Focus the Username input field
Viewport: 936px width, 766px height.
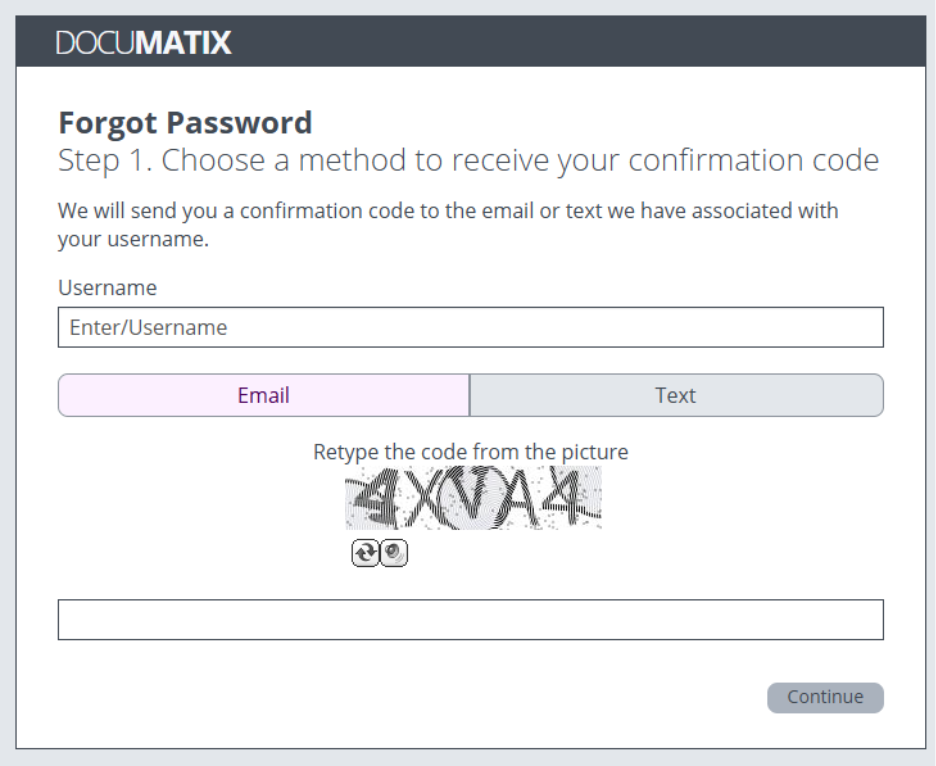(470, 327)
